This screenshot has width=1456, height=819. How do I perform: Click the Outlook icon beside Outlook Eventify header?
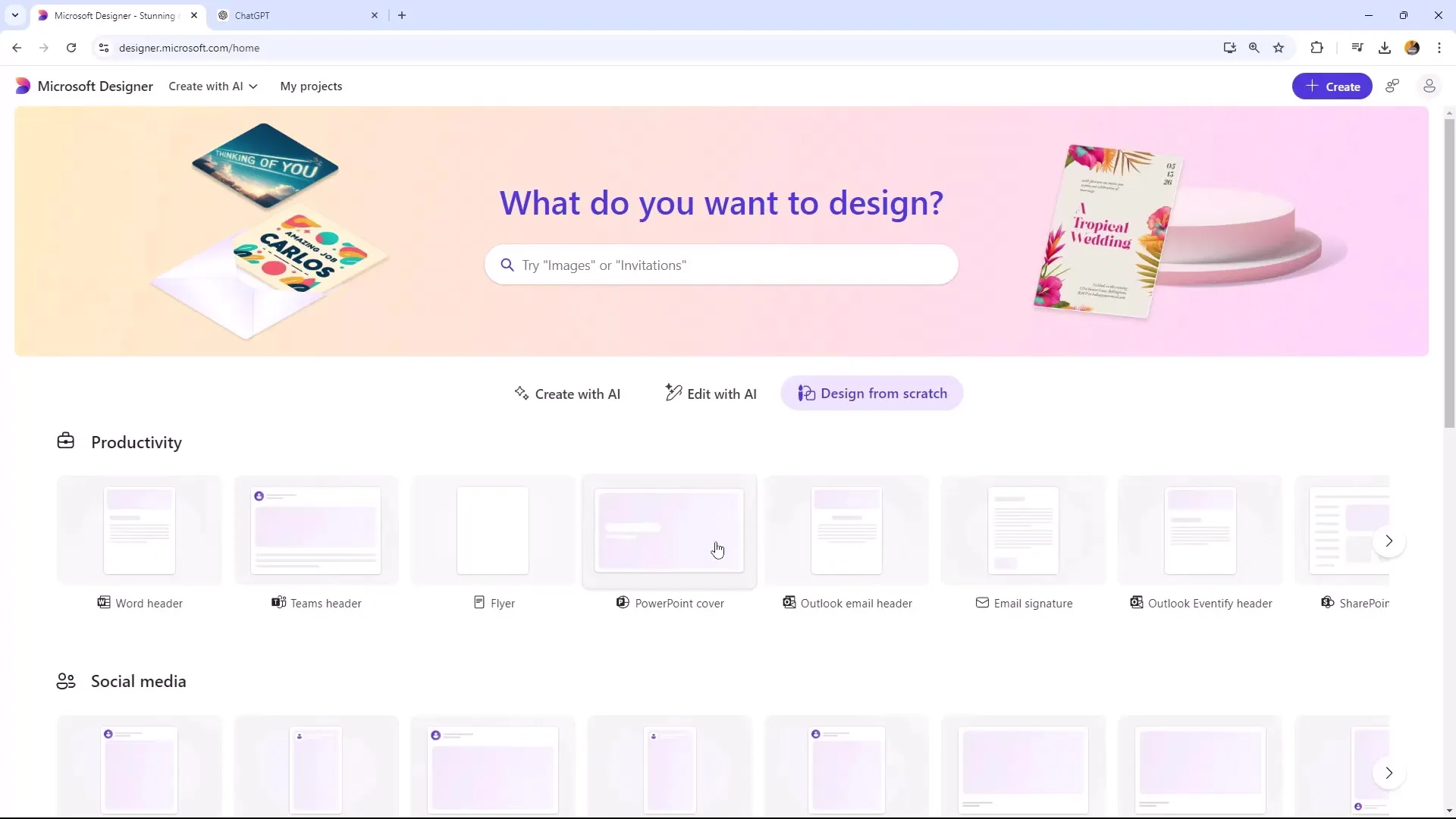[1136, 603]
